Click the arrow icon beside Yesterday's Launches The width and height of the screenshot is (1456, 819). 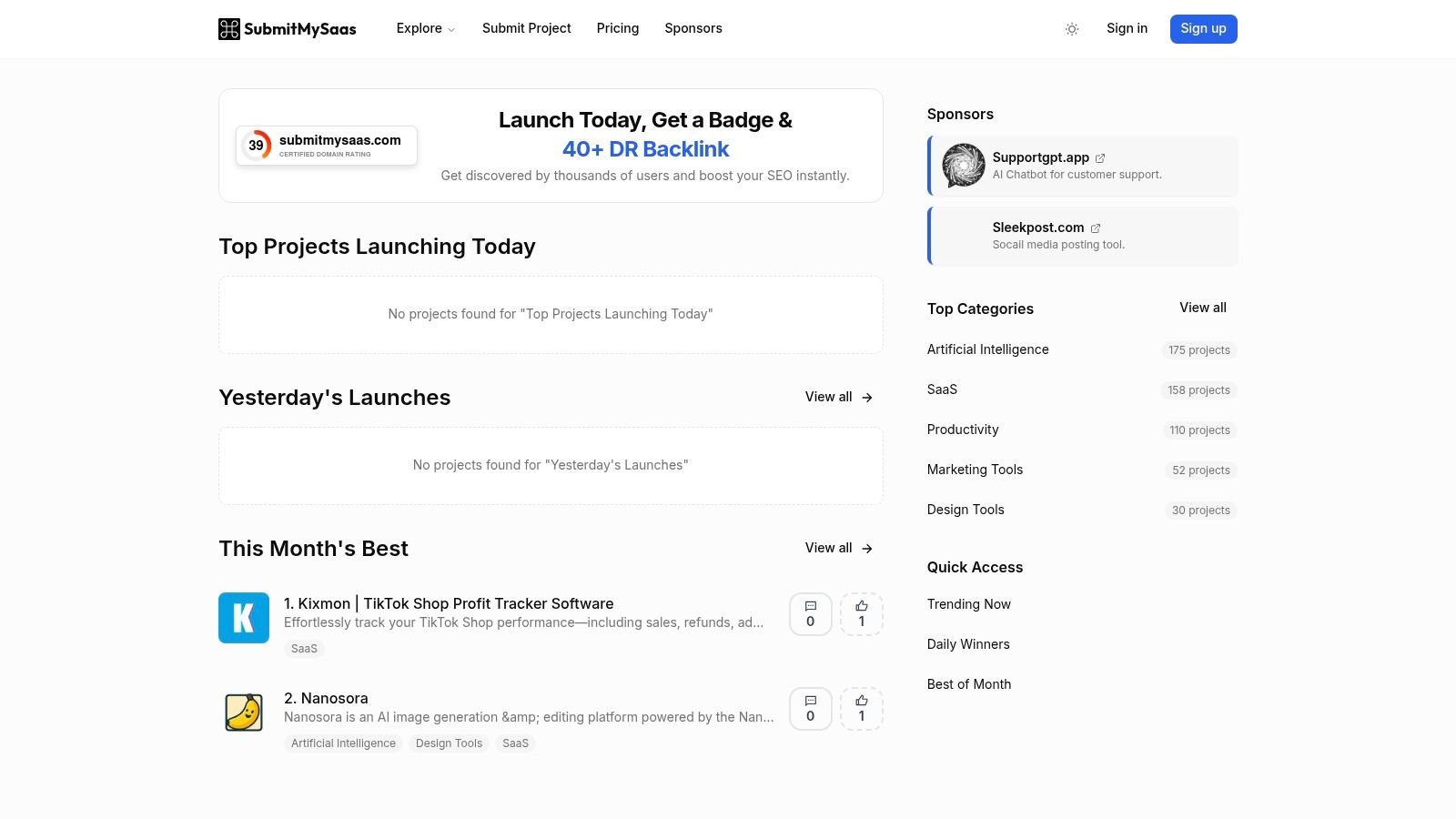click(x=866, y=397)
